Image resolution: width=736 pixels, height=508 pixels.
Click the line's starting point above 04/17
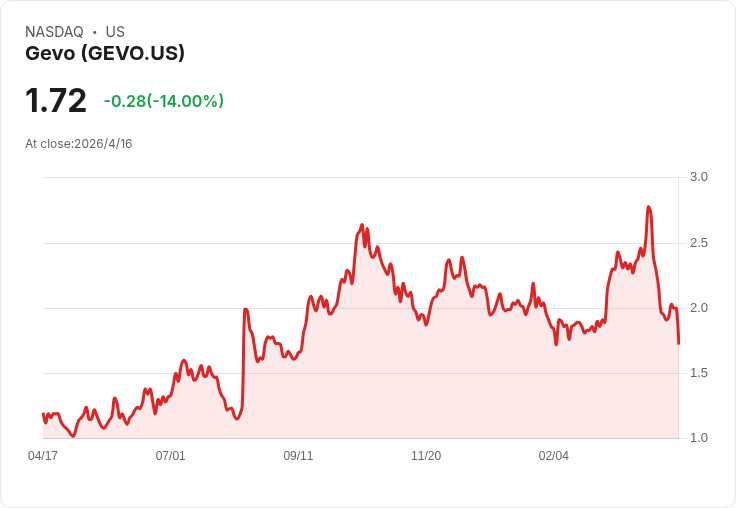[43, 413]
